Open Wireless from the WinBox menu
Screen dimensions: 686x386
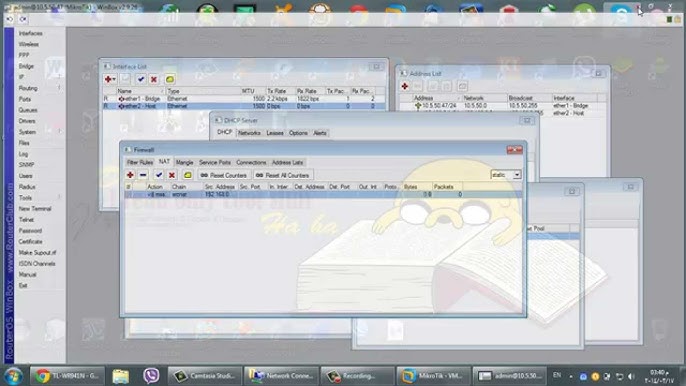click(x=29, y=44)
